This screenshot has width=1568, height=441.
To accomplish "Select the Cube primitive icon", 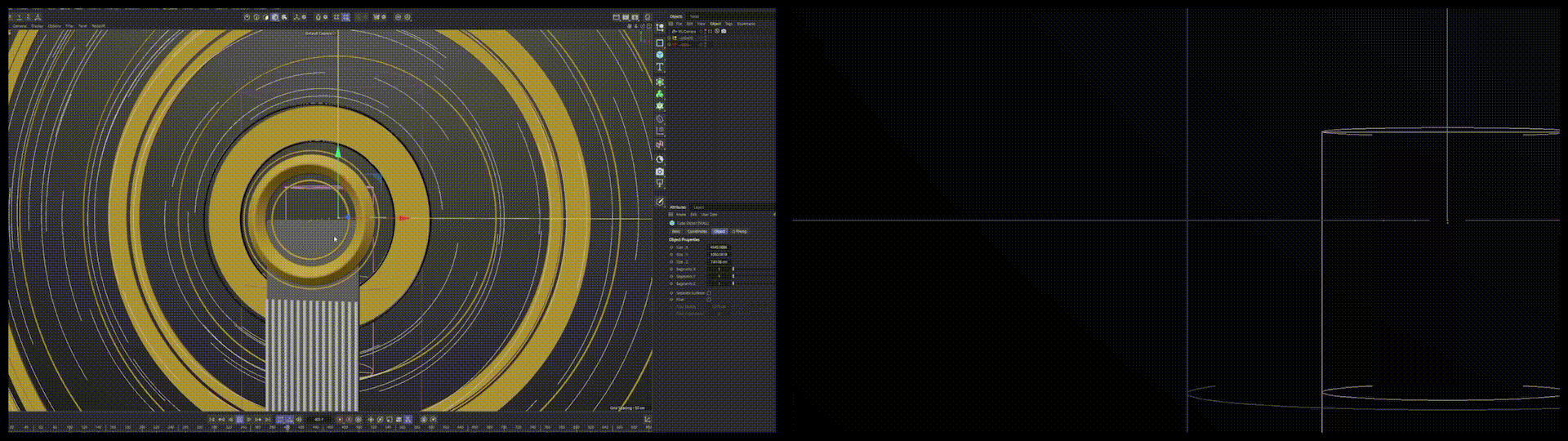I will click(660, 56).
